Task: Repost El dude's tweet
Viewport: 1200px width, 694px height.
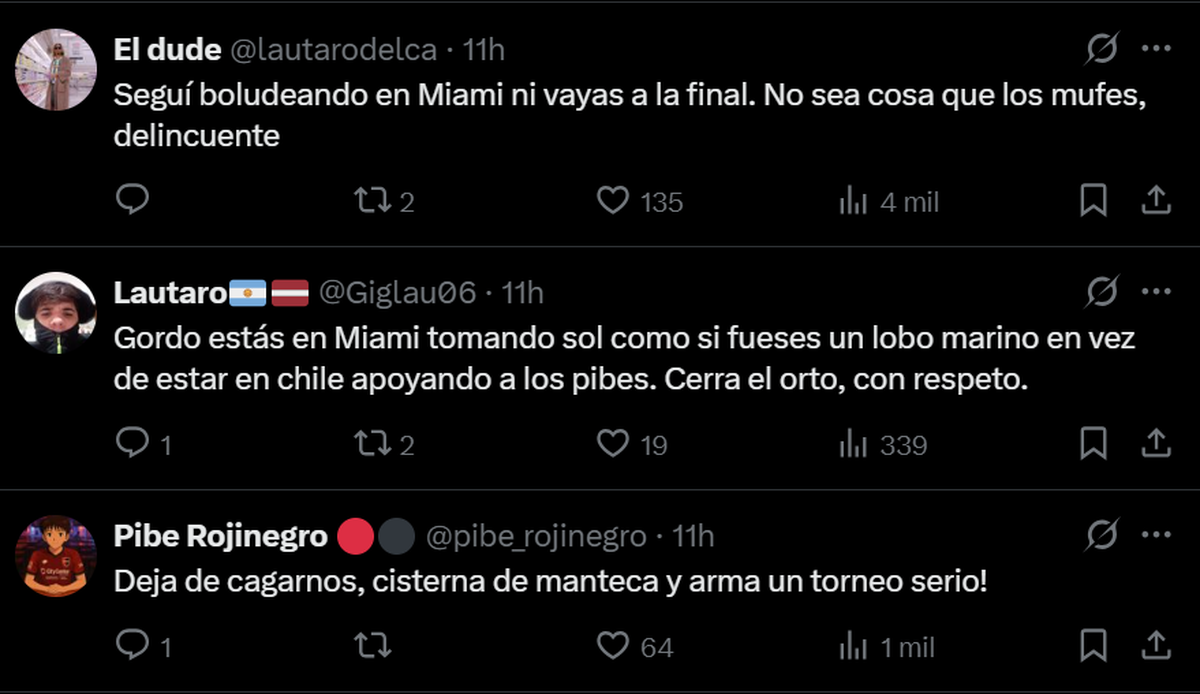Action: (x=373, y=201)
